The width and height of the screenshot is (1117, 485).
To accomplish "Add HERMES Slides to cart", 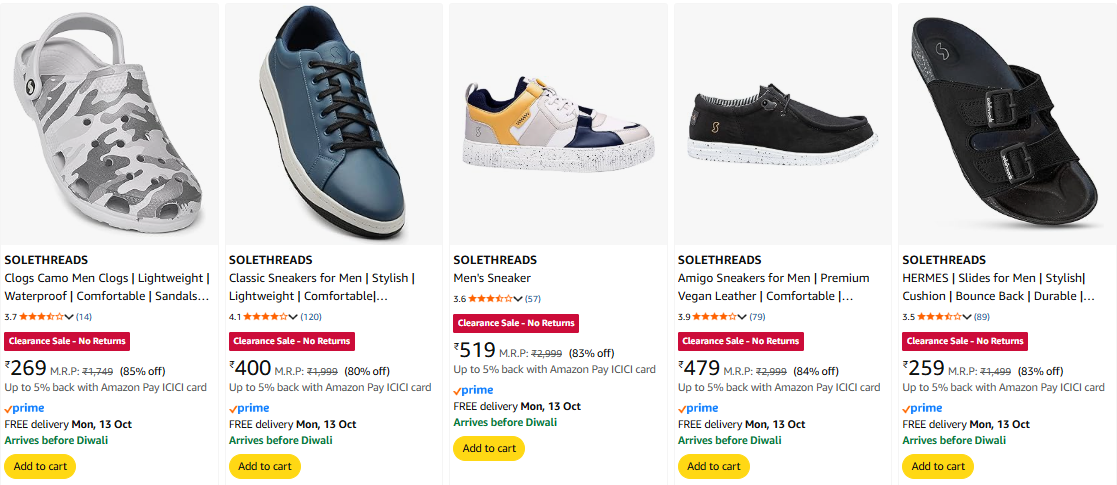I will (x=938, y=466).
